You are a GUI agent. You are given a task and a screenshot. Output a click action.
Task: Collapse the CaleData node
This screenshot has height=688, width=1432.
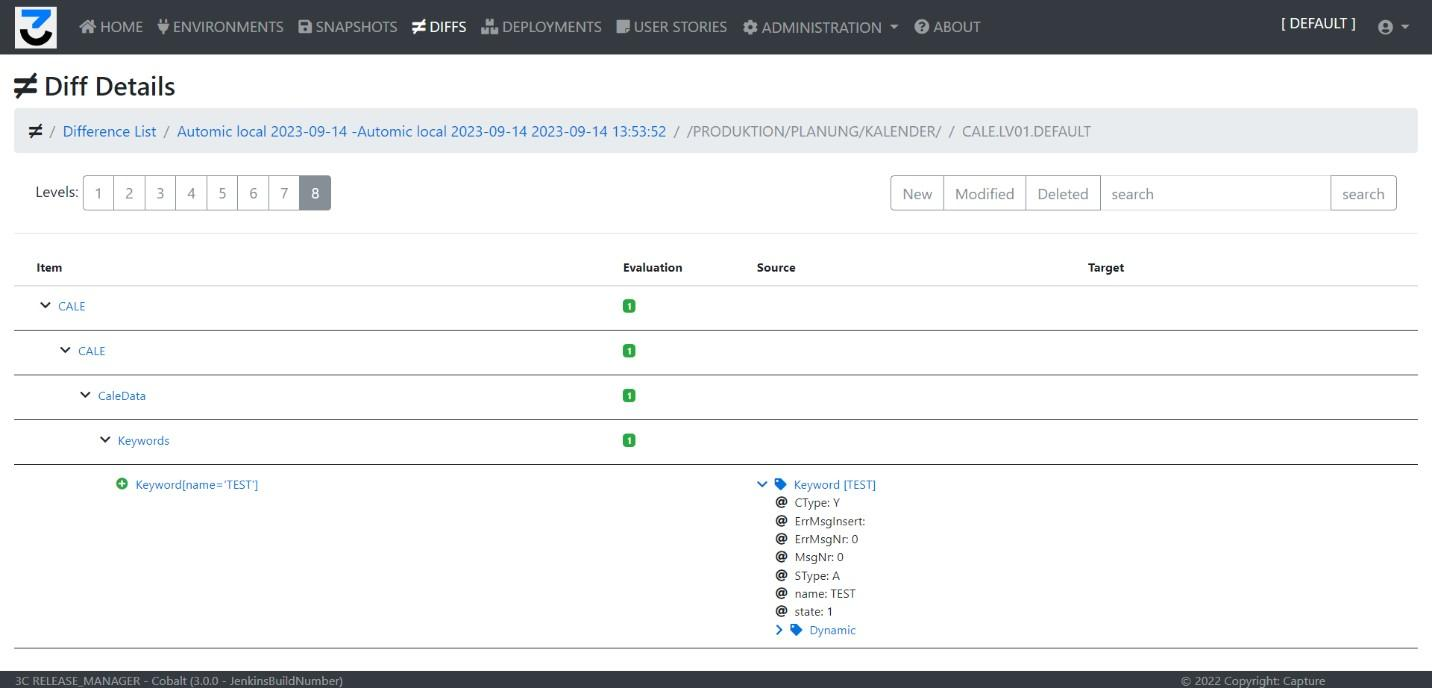point(85,395)
